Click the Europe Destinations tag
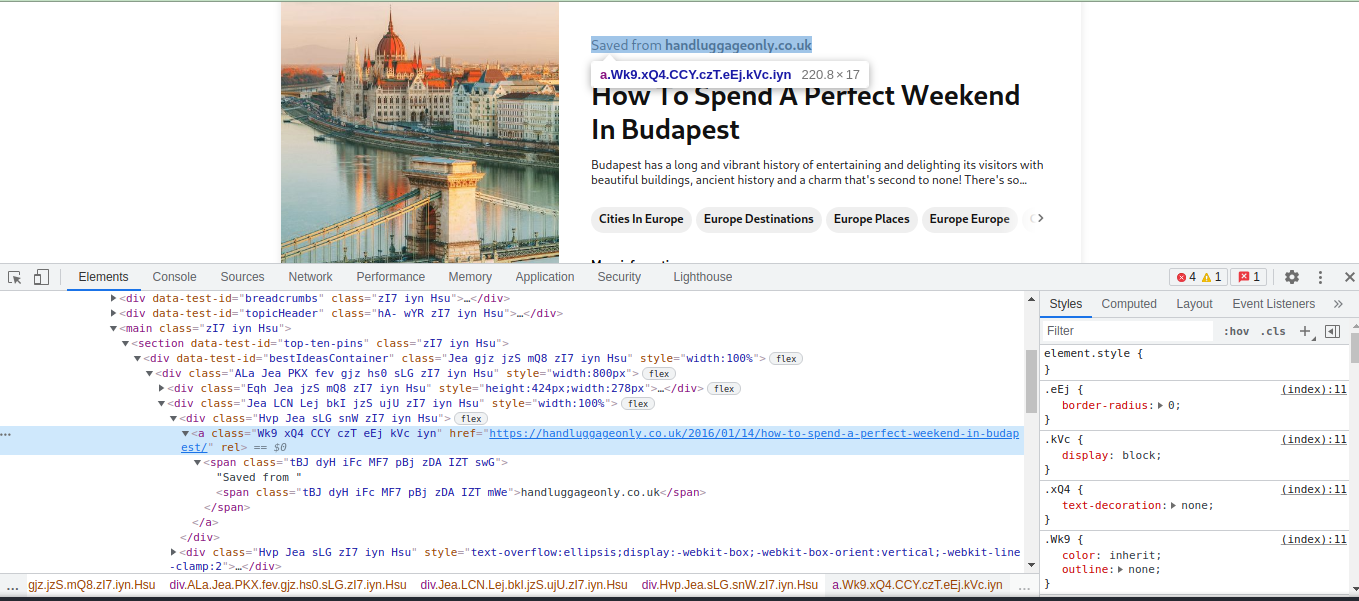1359x601 pixels. [758, 219]
